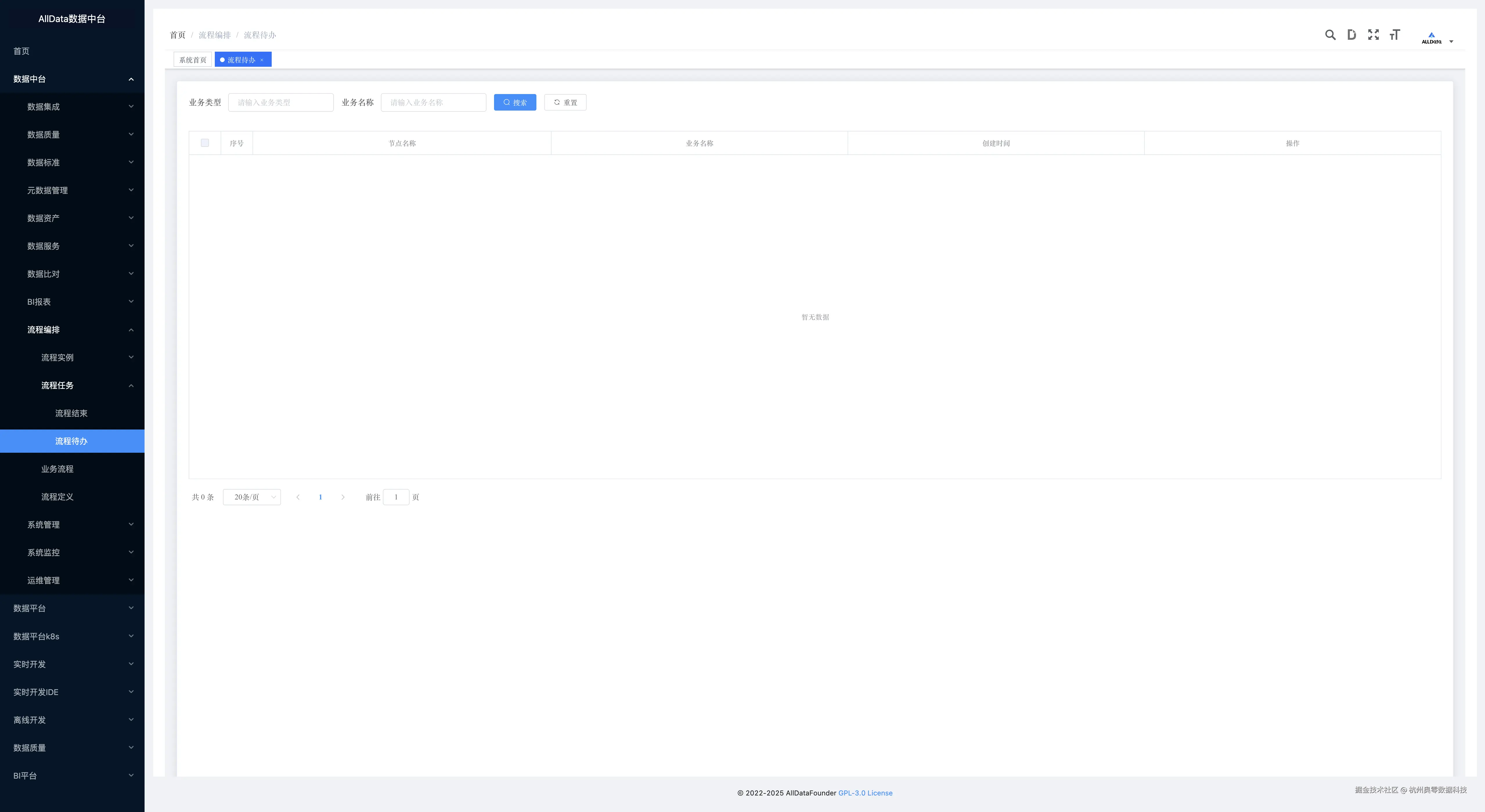Expand the 数据集成 sidebar submenu
1485x812 pixels.
click(72, 107)
